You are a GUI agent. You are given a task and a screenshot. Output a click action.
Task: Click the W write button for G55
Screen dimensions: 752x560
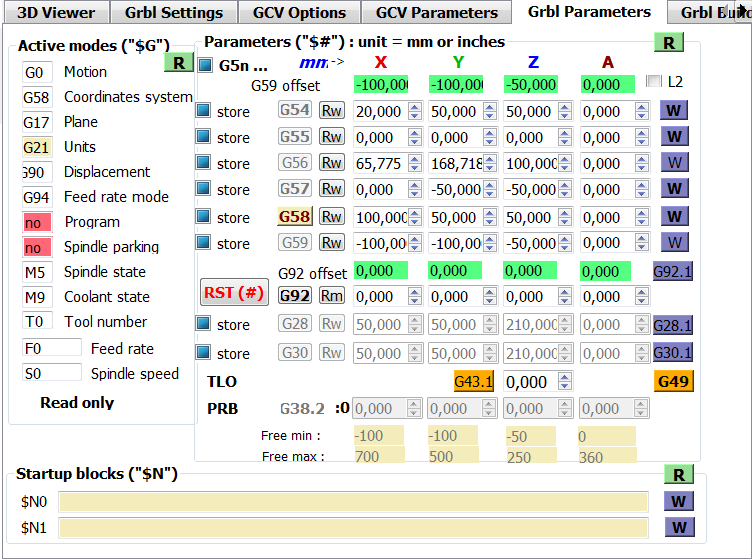coord(674,137)
